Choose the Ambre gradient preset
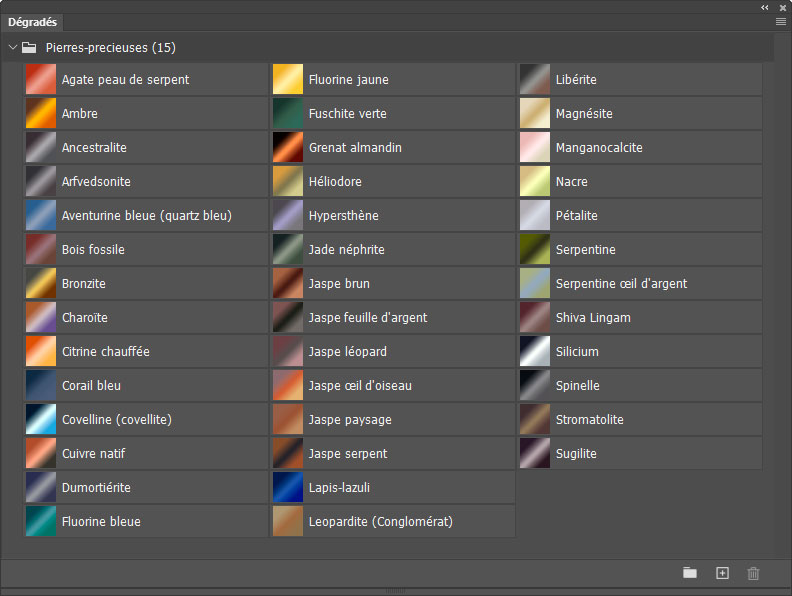 pyautogui.click(x=41, y=114)
